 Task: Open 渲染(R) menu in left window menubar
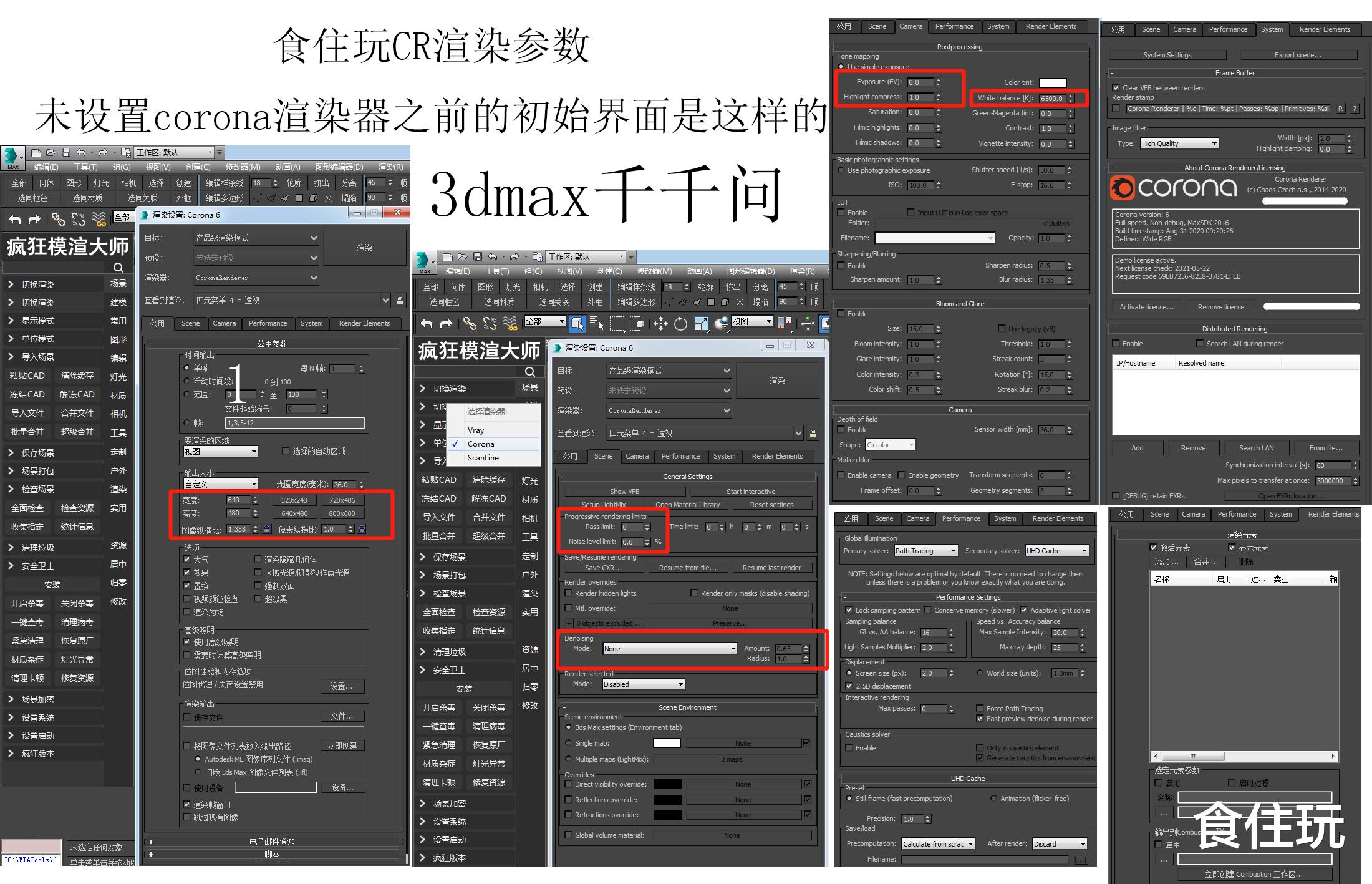point(391,167)
